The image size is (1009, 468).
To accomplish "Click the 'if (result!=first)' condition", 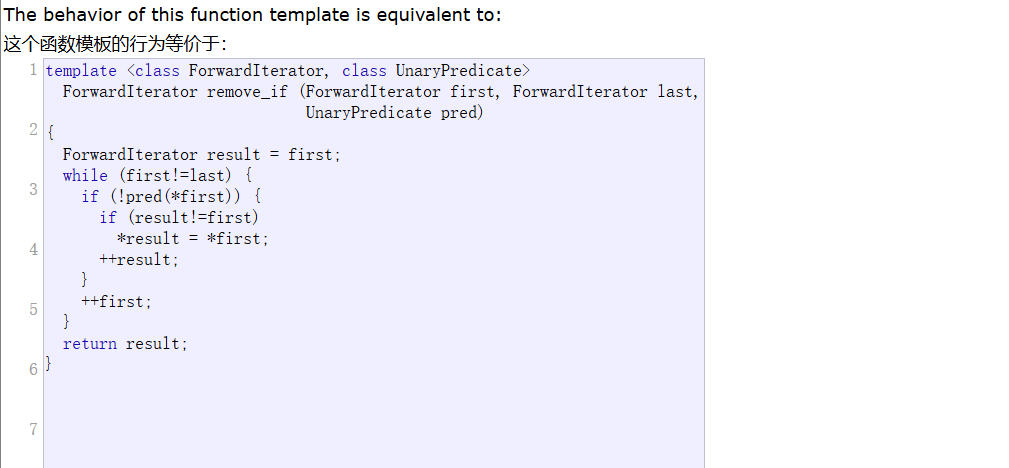I will [179, 218].
